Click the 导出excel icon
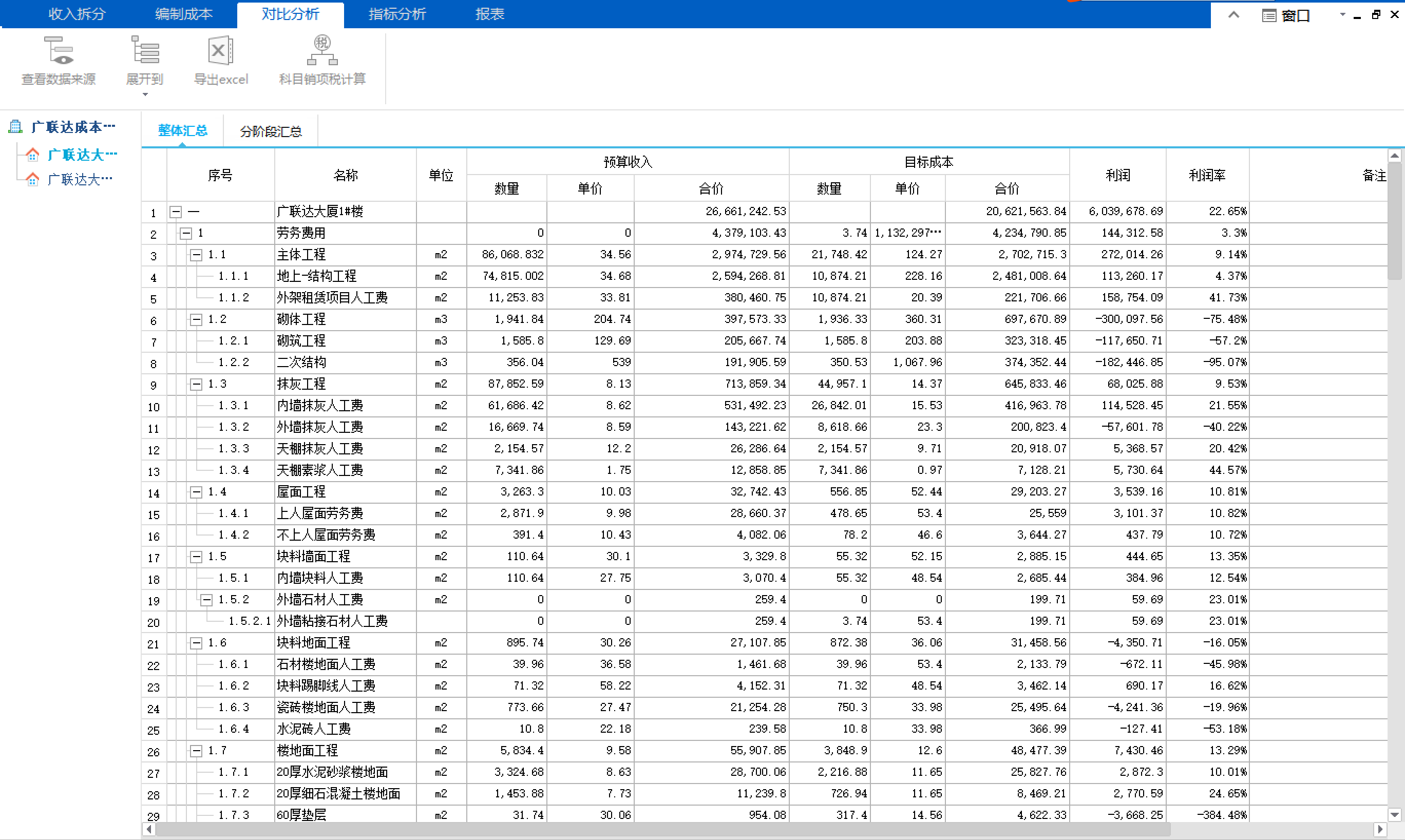1405x840 pixels. (221, 50)
